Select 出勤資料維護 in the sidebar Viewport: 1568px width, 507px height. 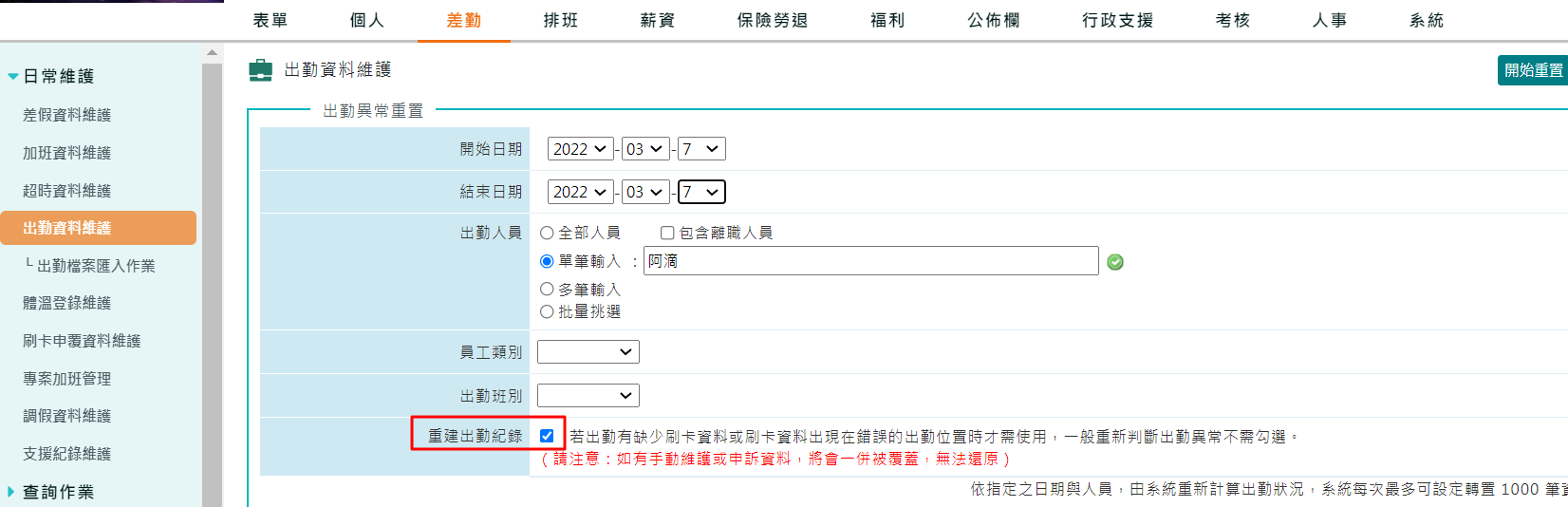pos(98,228)
